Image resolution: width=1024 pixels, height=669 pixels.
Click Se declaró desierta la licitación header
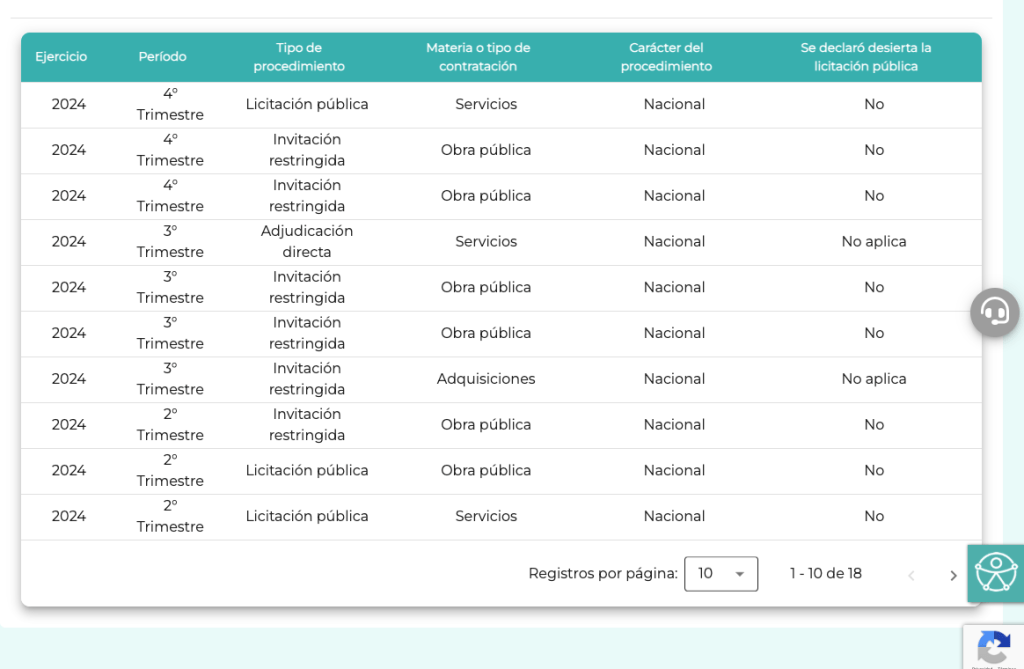865,57
